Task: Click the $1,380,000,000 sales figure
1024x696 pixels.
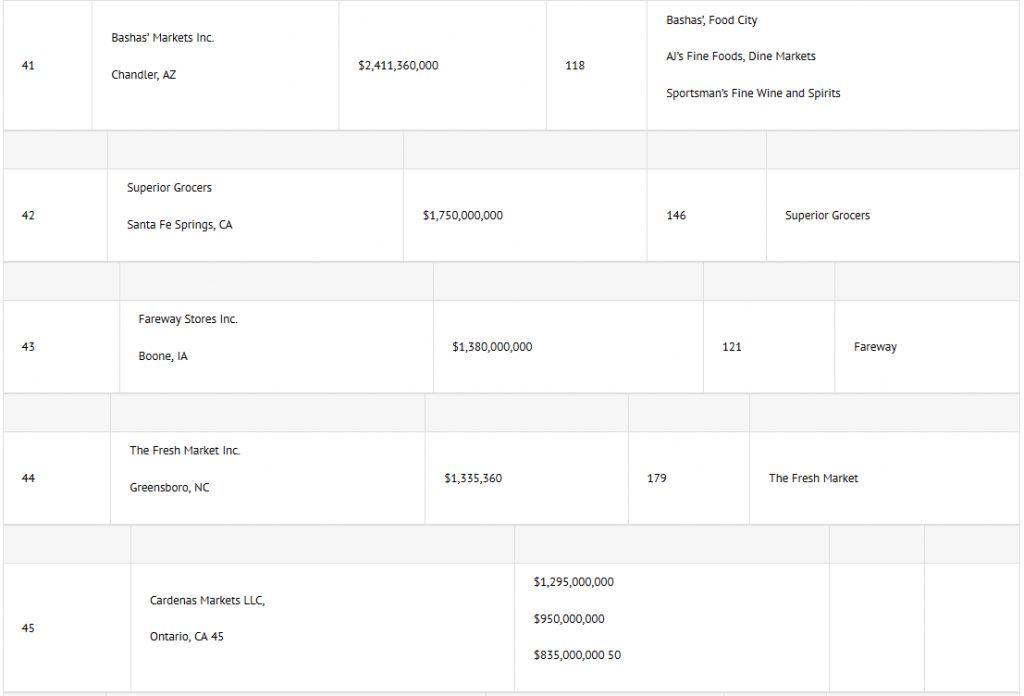Action: click(492, 348)
